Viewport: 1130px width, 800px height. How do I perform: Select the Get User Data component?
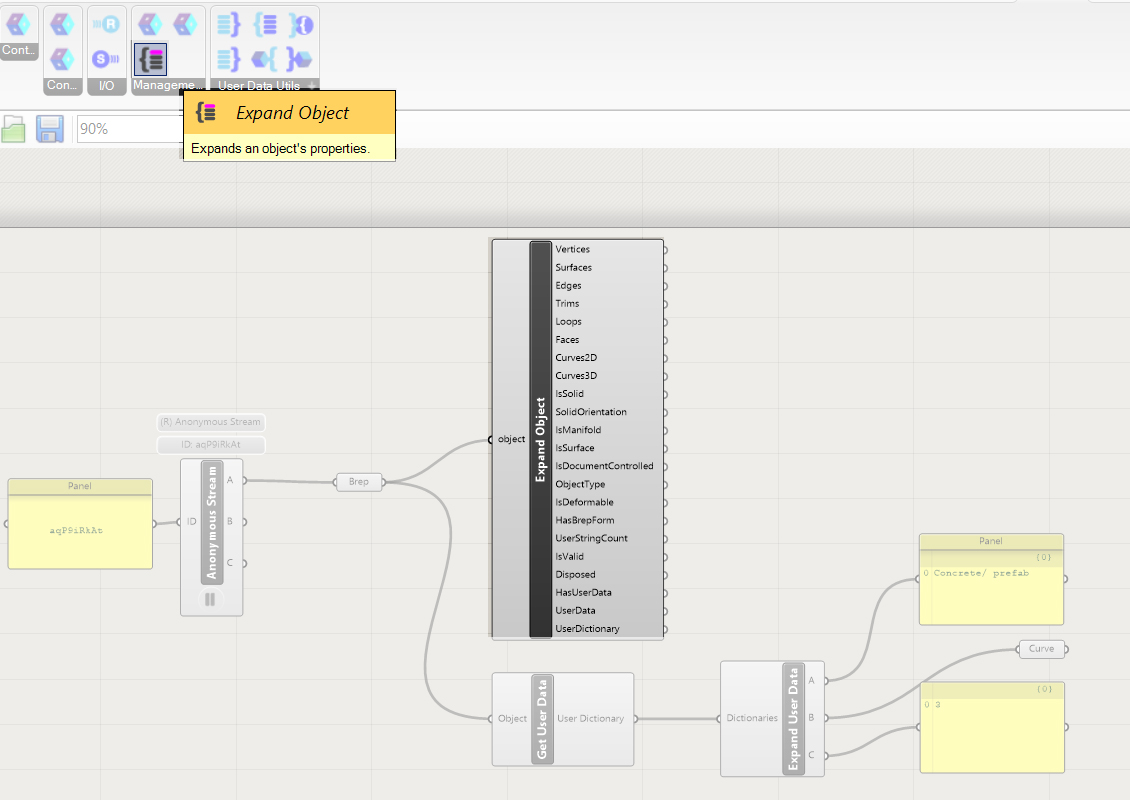pos(543,718)
